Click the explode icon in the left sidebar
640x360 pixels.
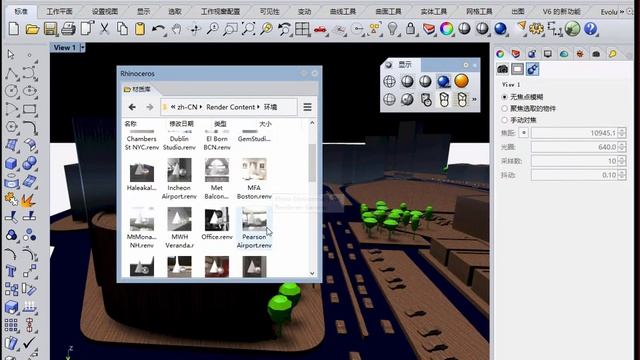pyautogui.click(x=29, y=200)
